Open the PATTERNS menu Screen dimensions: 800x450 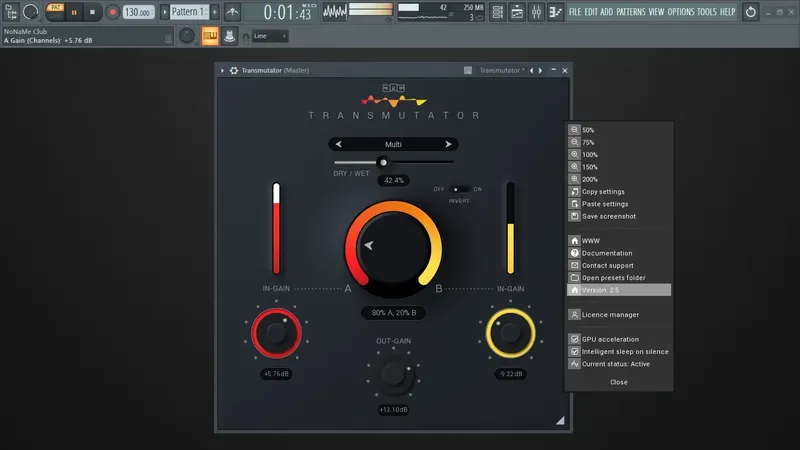pyautogui.click(x=631, y=12)
